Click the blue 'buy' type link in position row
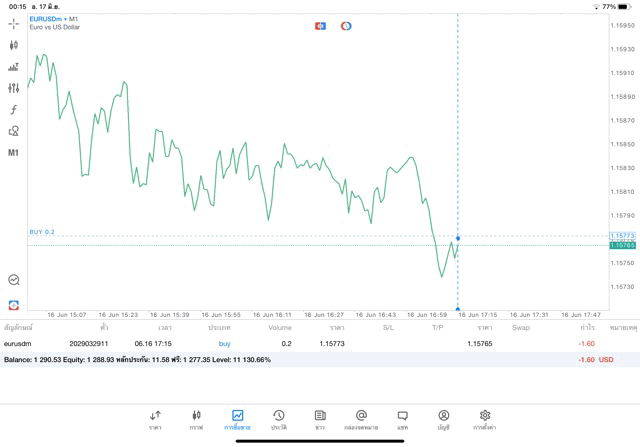This screenshot has width=640, height=447. [224, 344]
